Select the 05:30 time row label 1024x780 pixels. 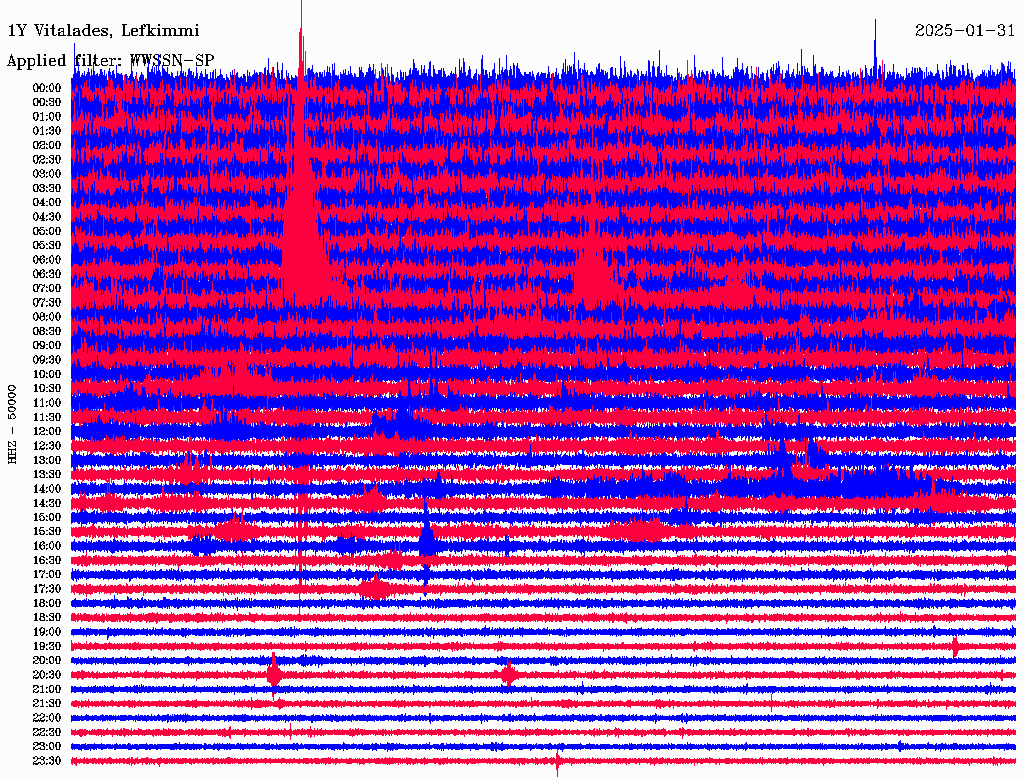47,246
